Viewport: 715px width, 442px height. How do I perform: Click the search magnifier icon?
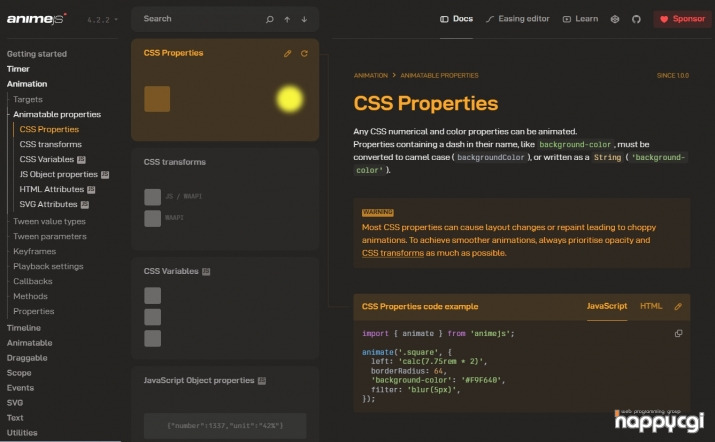tap(269, 19)
